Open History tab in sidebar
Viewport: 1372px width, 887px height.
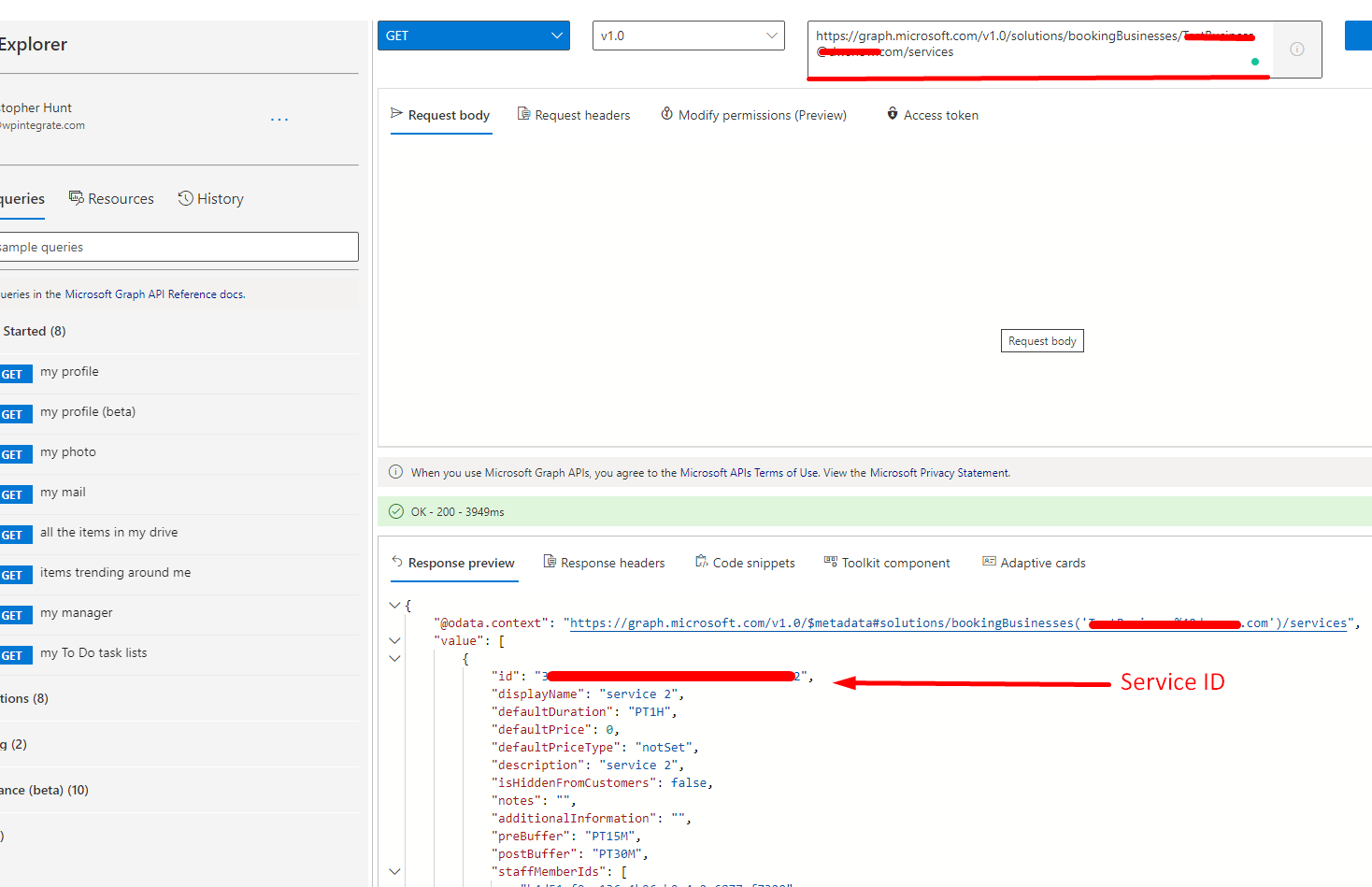coord(211,199)
